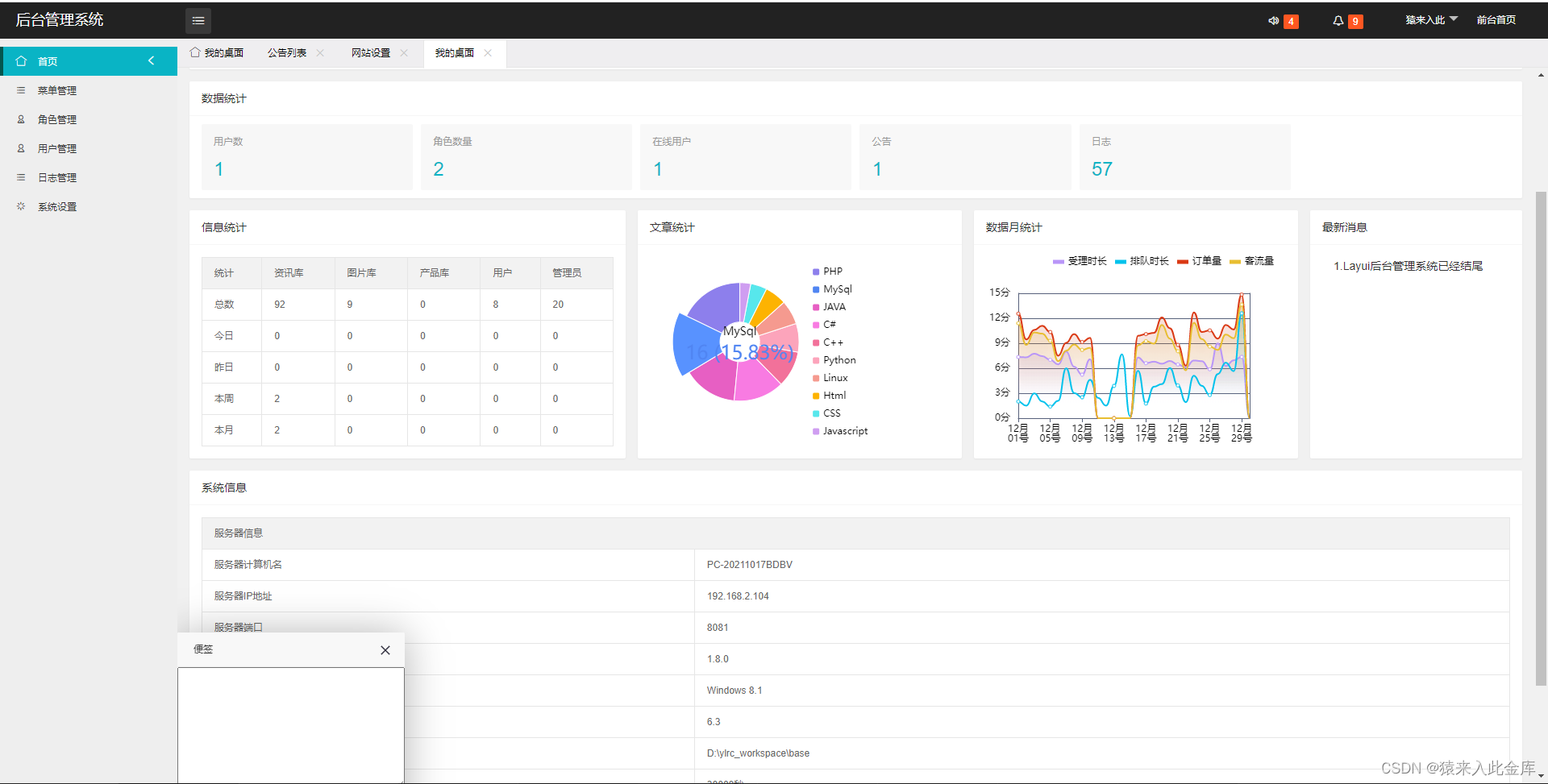Open the announcements speaker icon with badge 4
This screenshot has height=784, width=1548.
[x=1274, y=21]
